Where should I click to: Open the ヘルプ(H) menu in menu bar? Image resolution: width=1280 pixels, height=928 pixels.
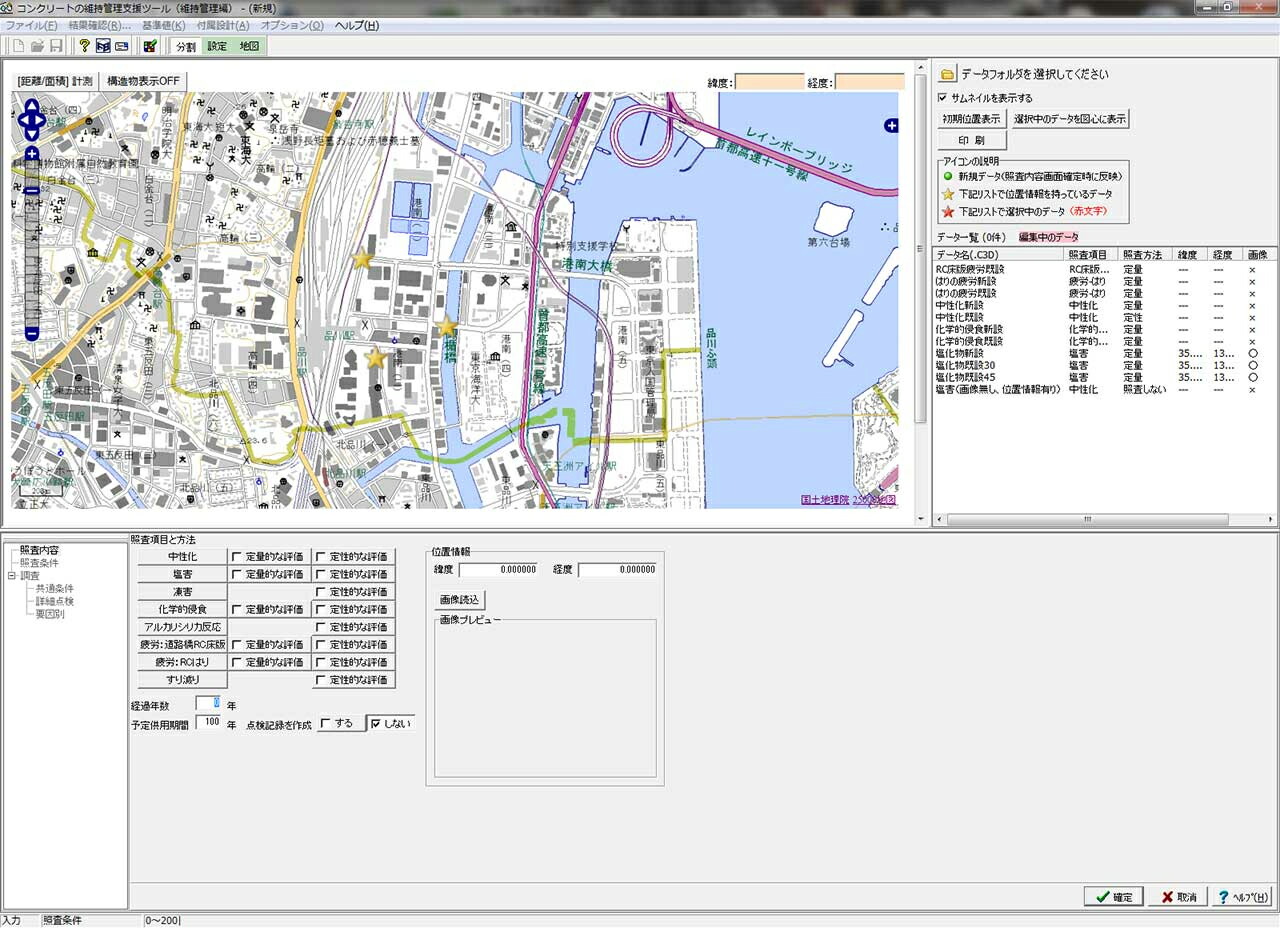[x=357, y=25]
